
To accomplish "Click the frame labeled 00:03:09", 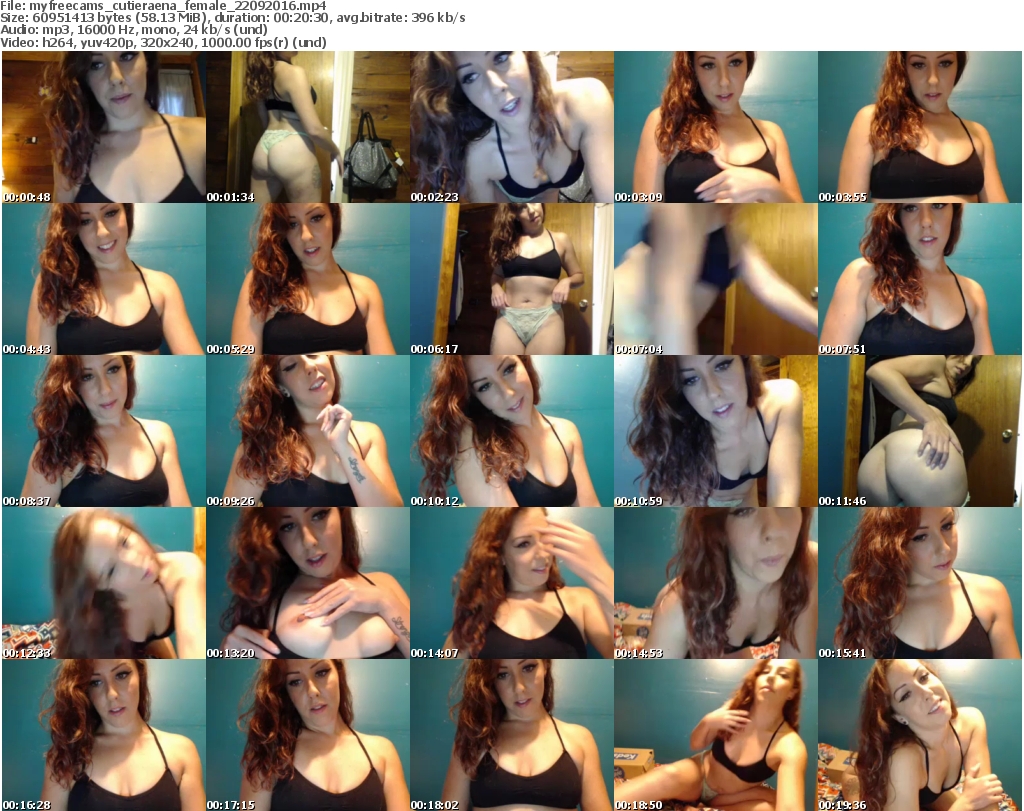I will (x=715, y=127).
